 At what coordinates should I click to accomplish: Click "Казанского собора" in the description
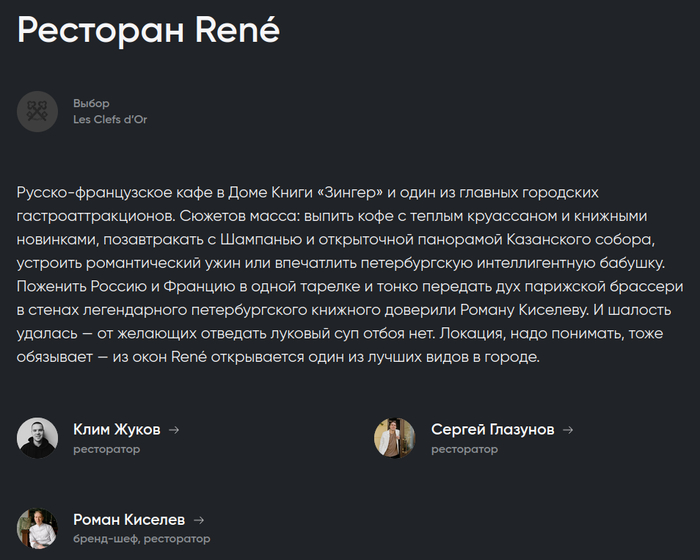[x=580, y=239]
